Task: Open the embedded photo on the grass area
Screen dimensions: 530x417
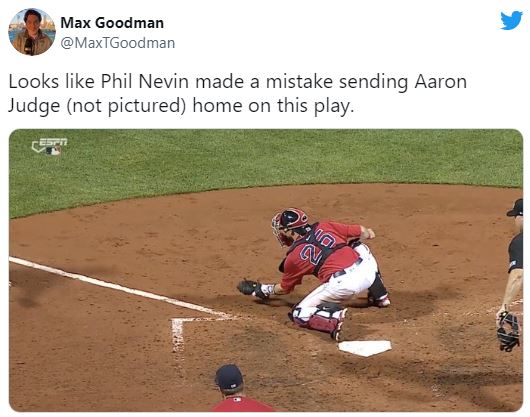Action: tap(266, 159)
